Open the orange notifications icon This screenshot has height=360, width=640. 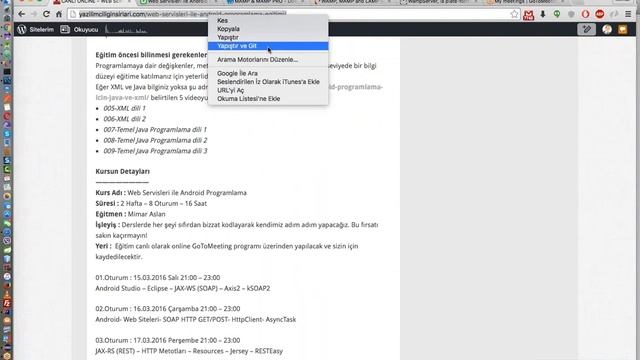coord(622,29)
